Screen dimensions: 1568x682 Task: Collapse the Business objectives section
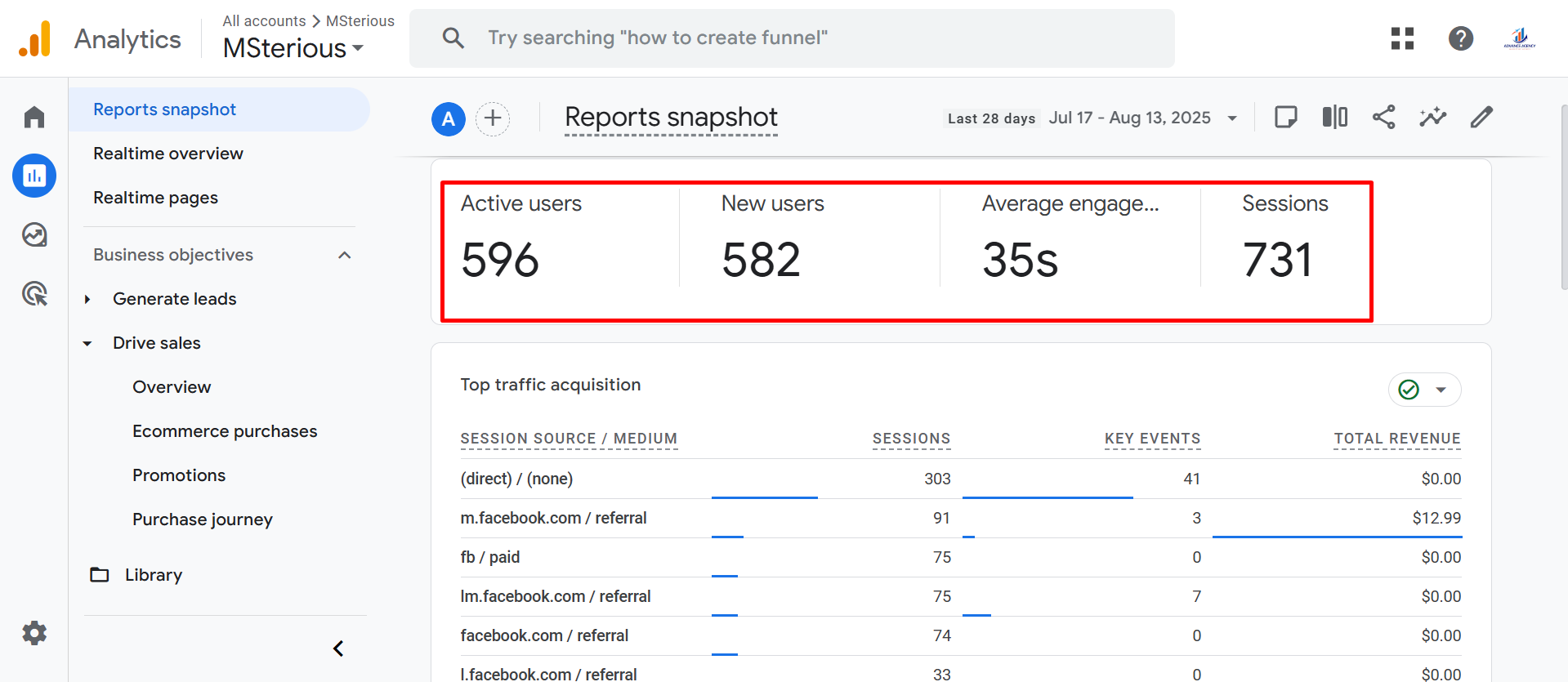pyautogui.click(x=345, y=256)
